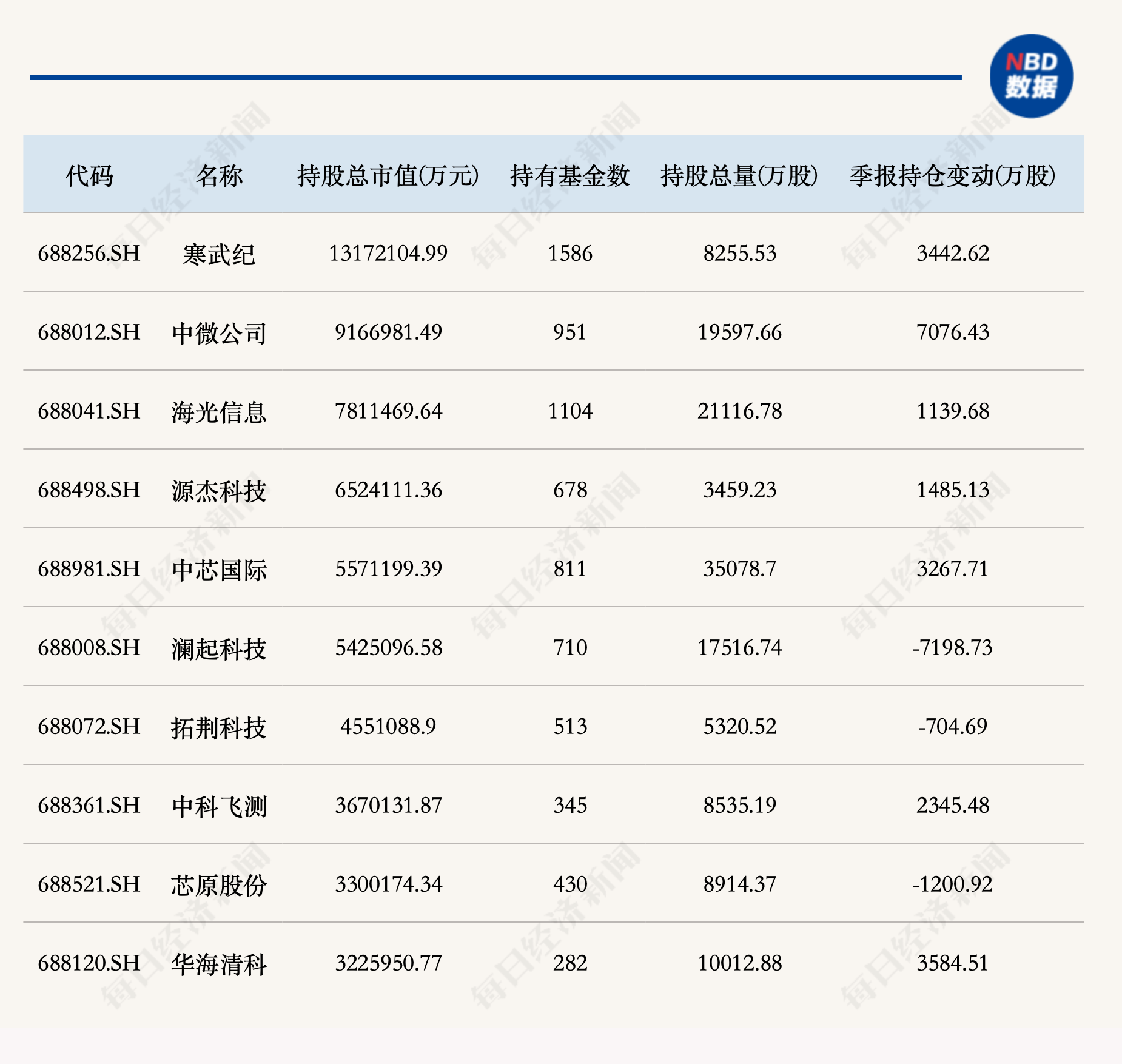
Task: Select market value 3670131.87
Action: tap(388, 806)
